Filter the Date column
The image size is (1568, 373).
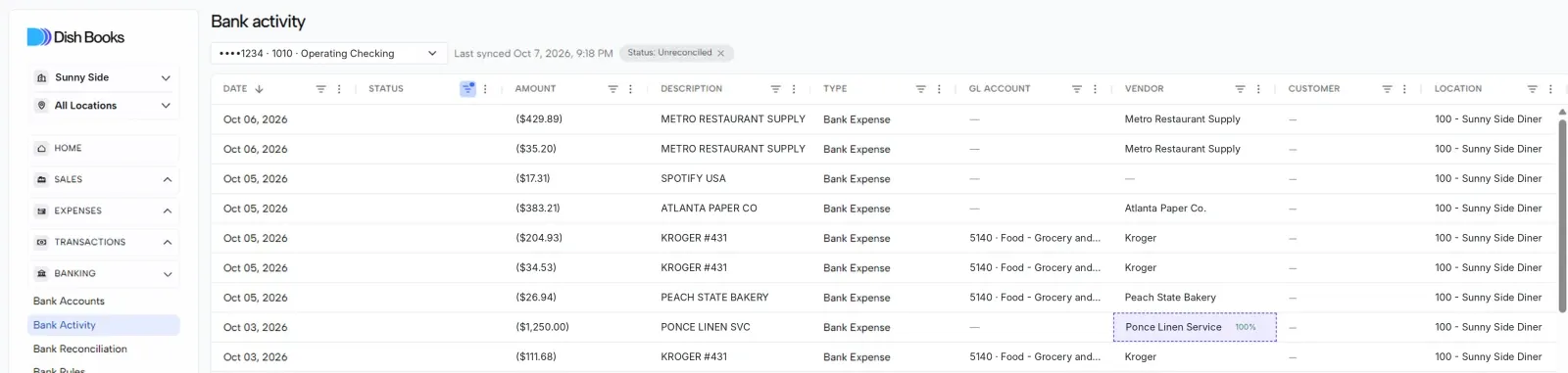[320, 89]
